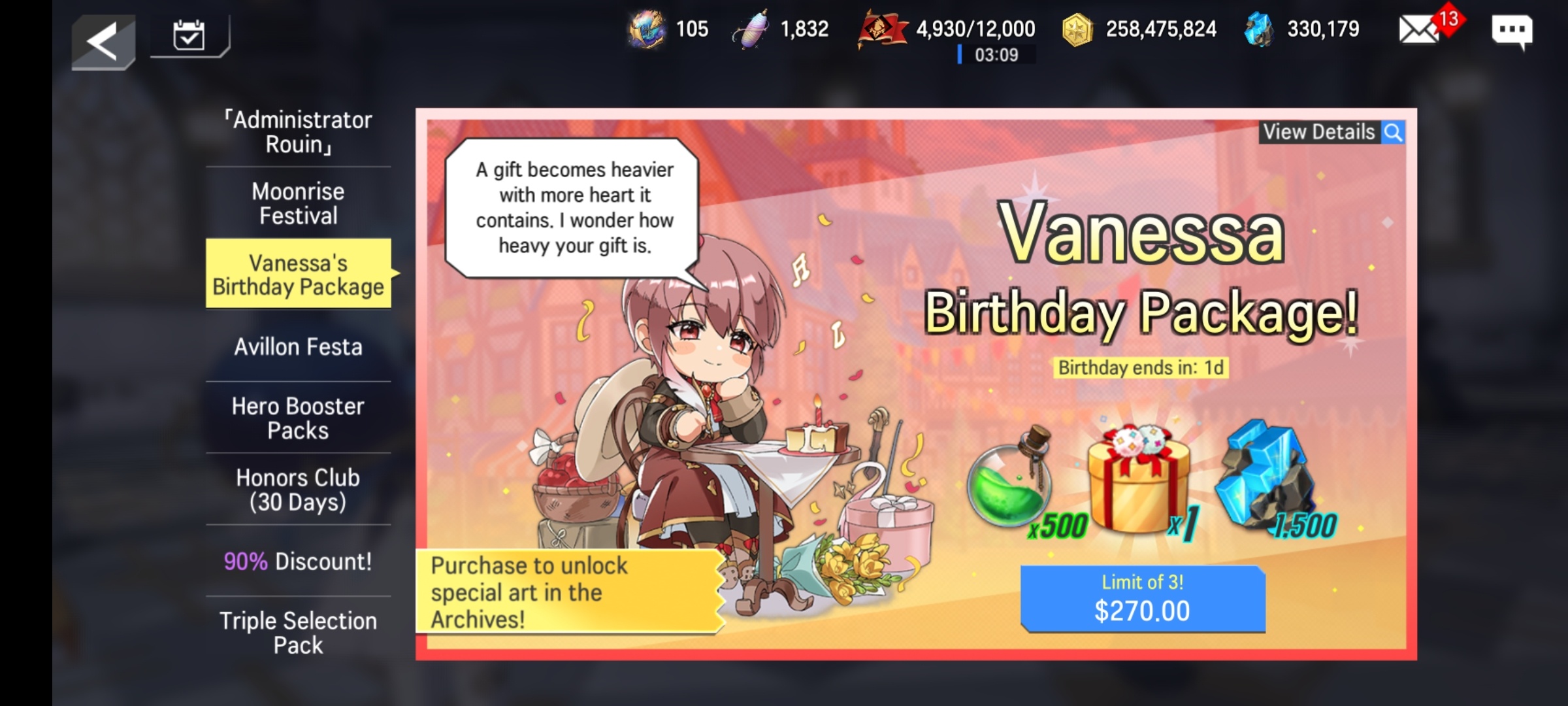Tap the gold coin currency icon
Screen dimensions: 1568x706
(x=1077, y=30)
